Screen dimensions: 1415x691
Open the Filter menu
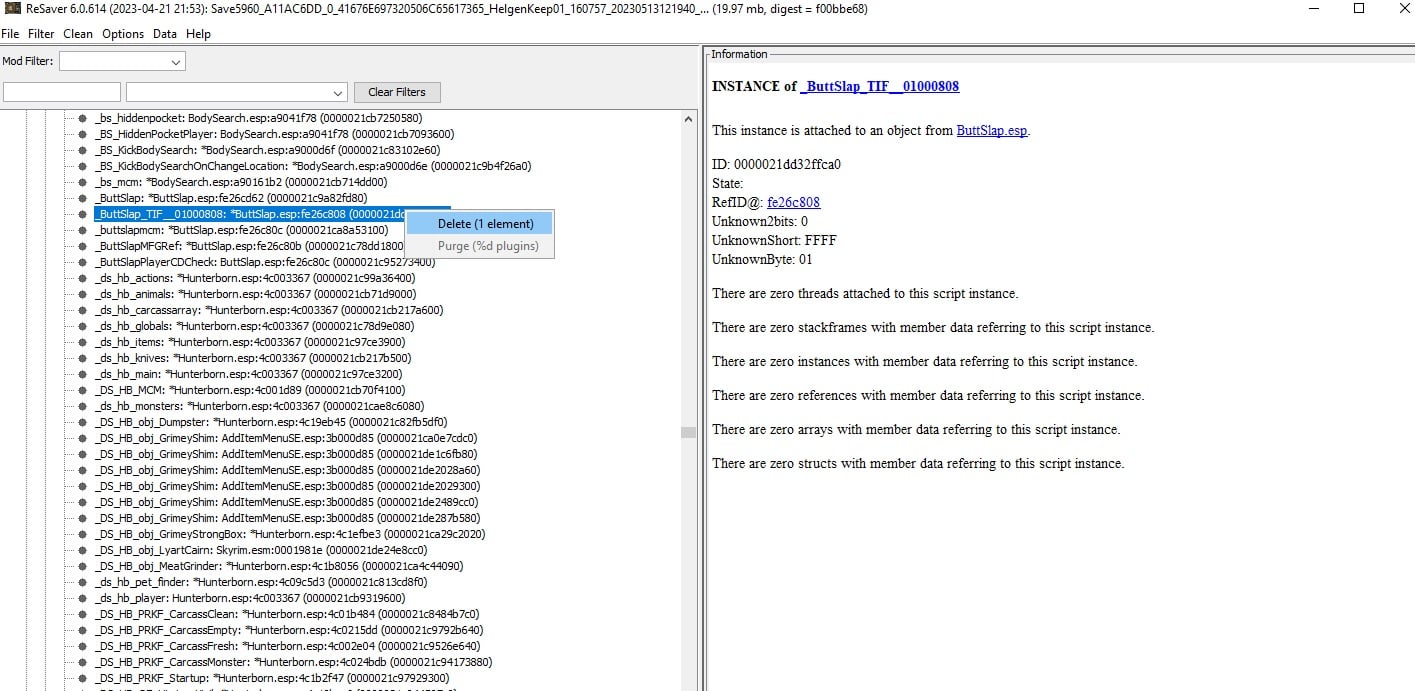[x=41, y=34]
